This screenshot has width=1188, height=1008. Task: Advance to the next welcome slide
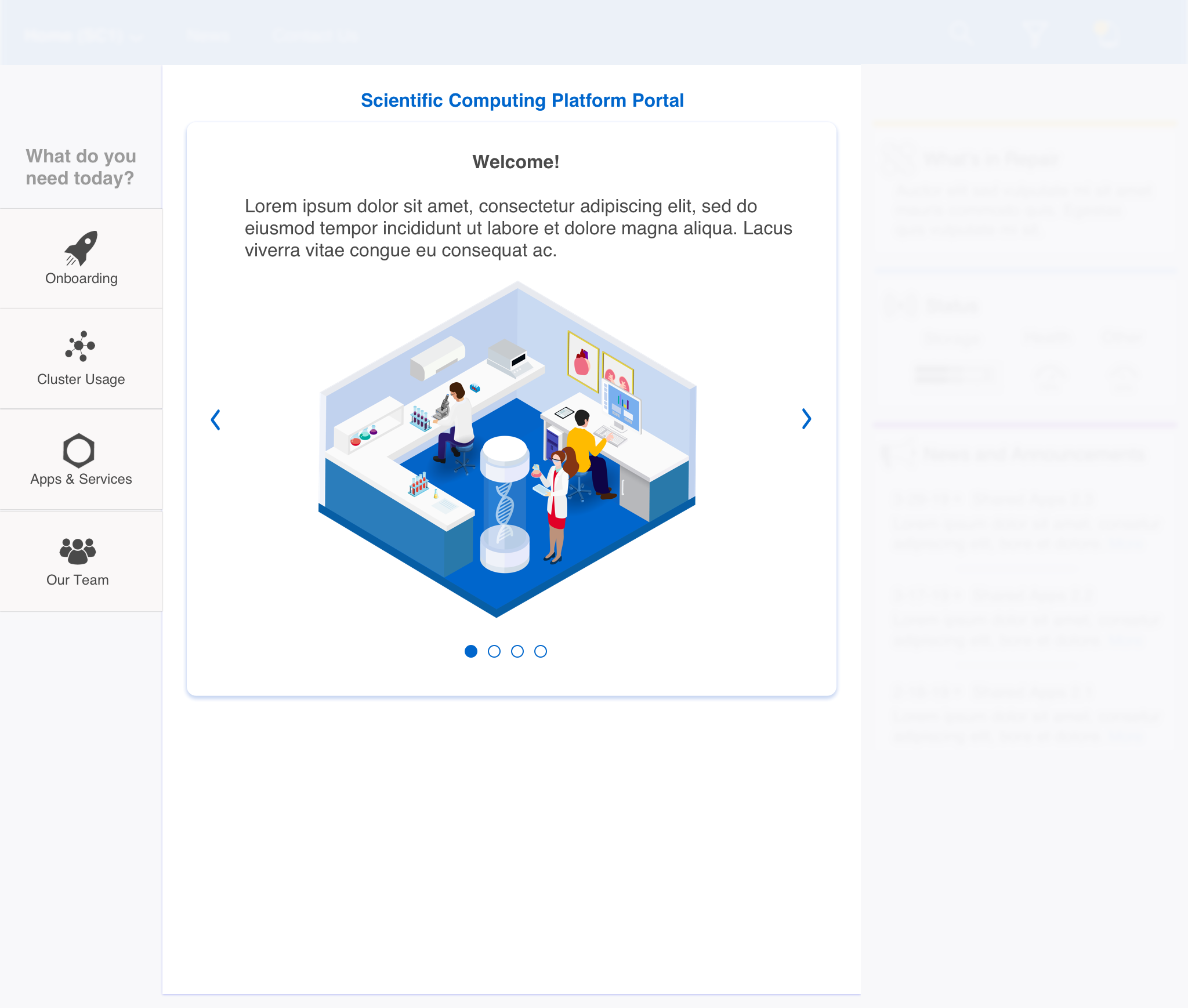tap(806, 419)
